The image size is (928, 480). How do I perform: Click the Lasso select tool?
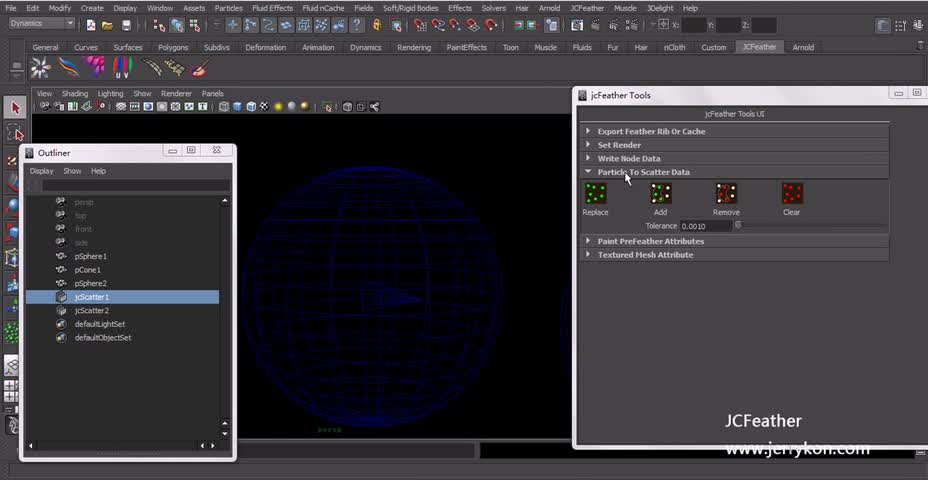point(15,132)
